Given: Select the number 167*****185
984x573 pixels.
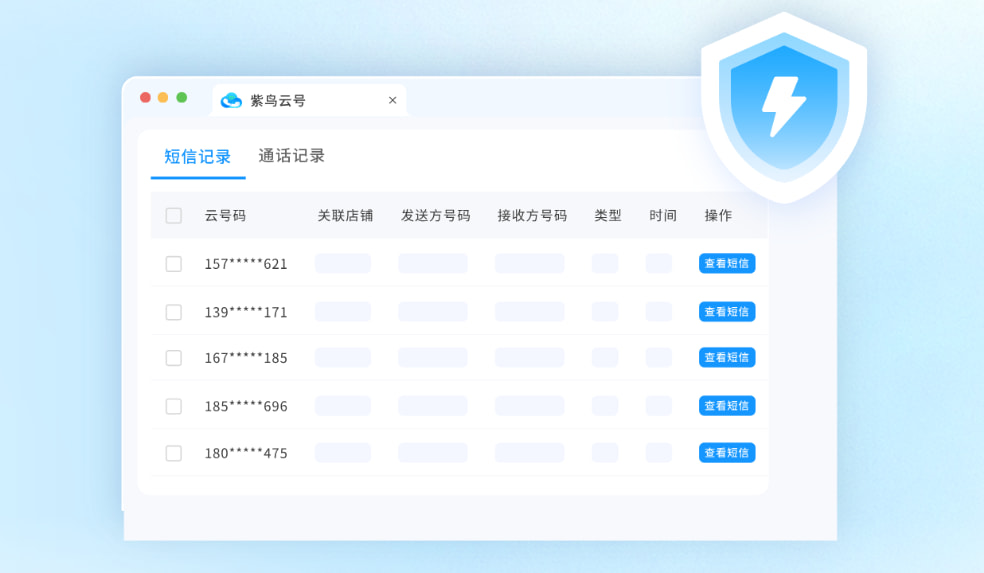Looking at the screenshot, I should coord(246,358).
